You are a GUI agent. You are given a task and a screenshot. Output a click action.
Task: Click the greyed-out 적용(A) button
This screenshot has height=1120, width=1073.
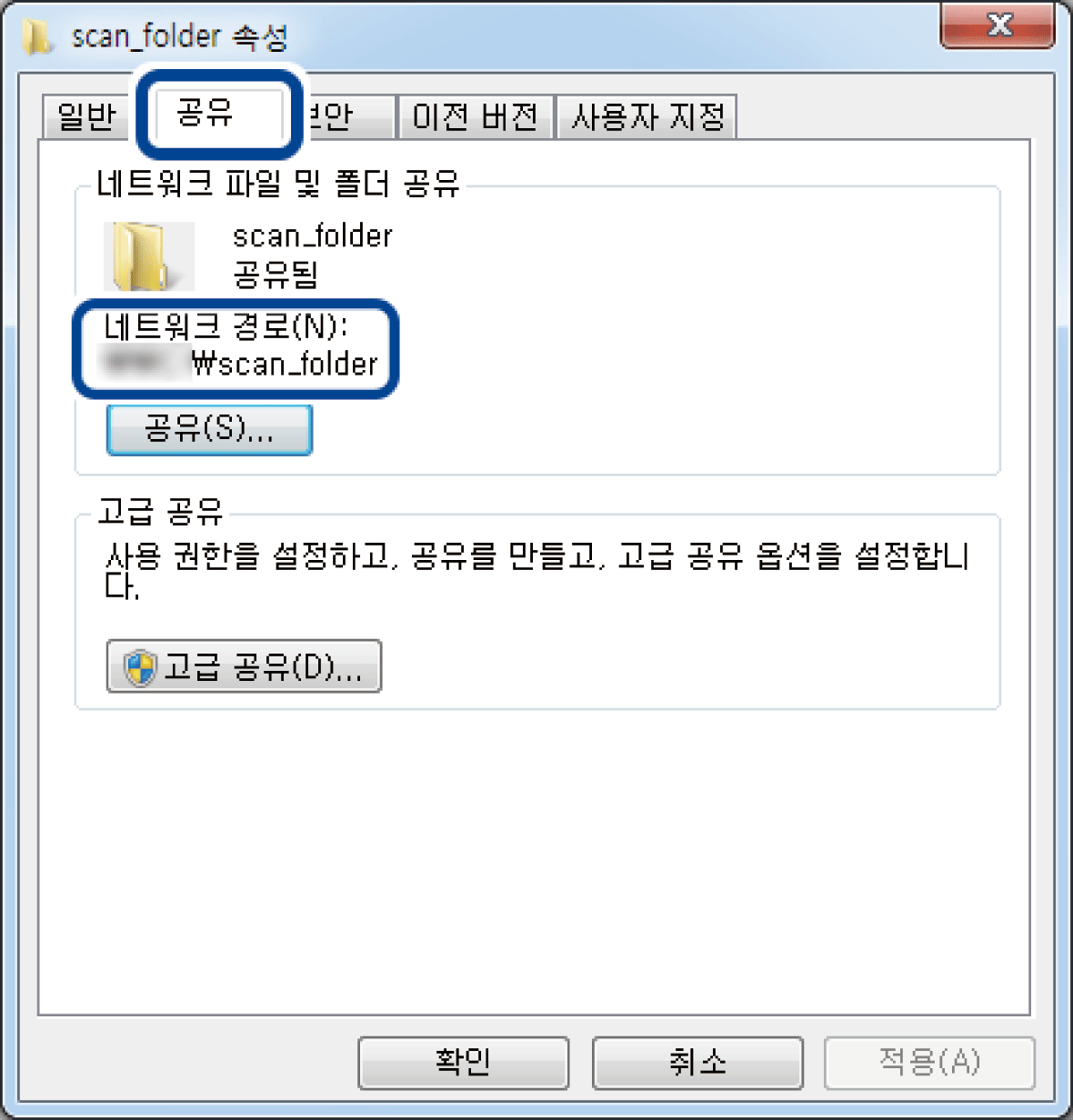click(929, 1062)
